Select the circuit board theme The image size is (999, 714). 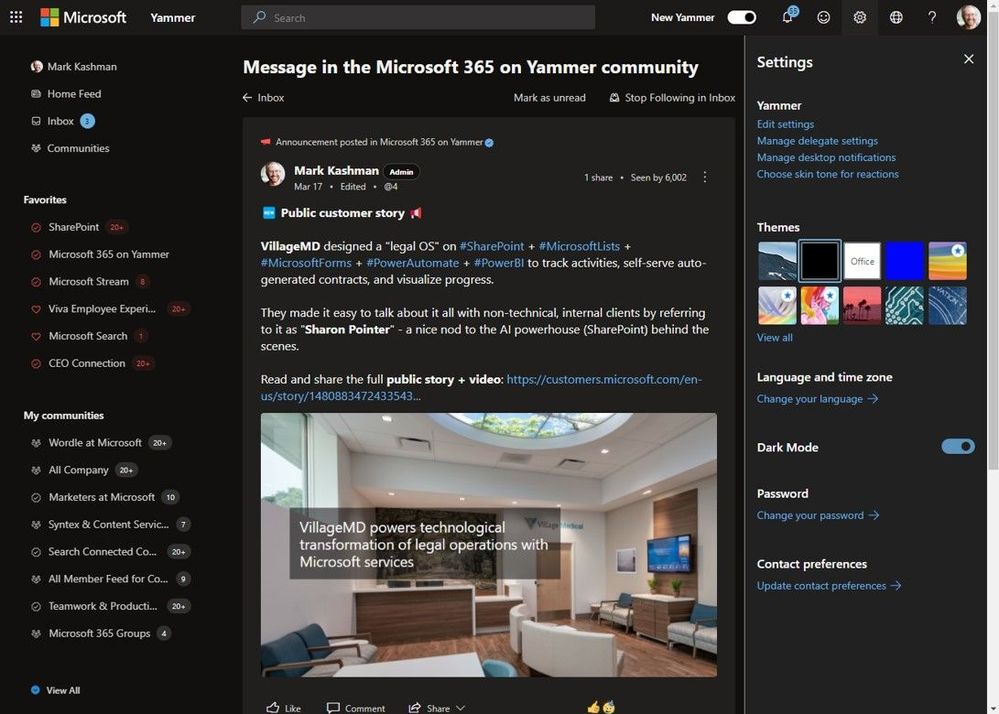904,305
